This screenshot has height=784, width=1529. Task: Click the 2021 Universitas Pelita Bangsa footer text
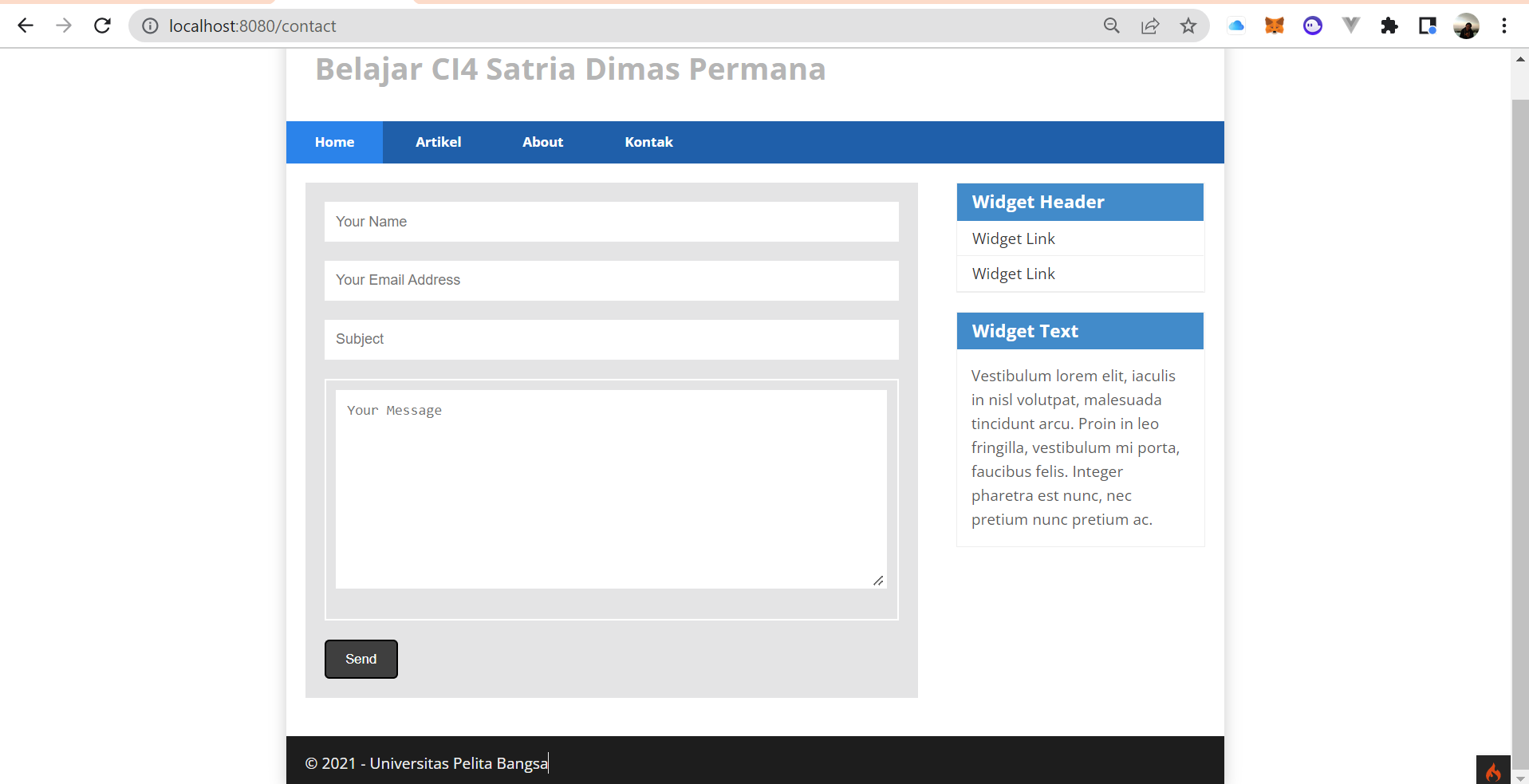click(x=427, y=763)
